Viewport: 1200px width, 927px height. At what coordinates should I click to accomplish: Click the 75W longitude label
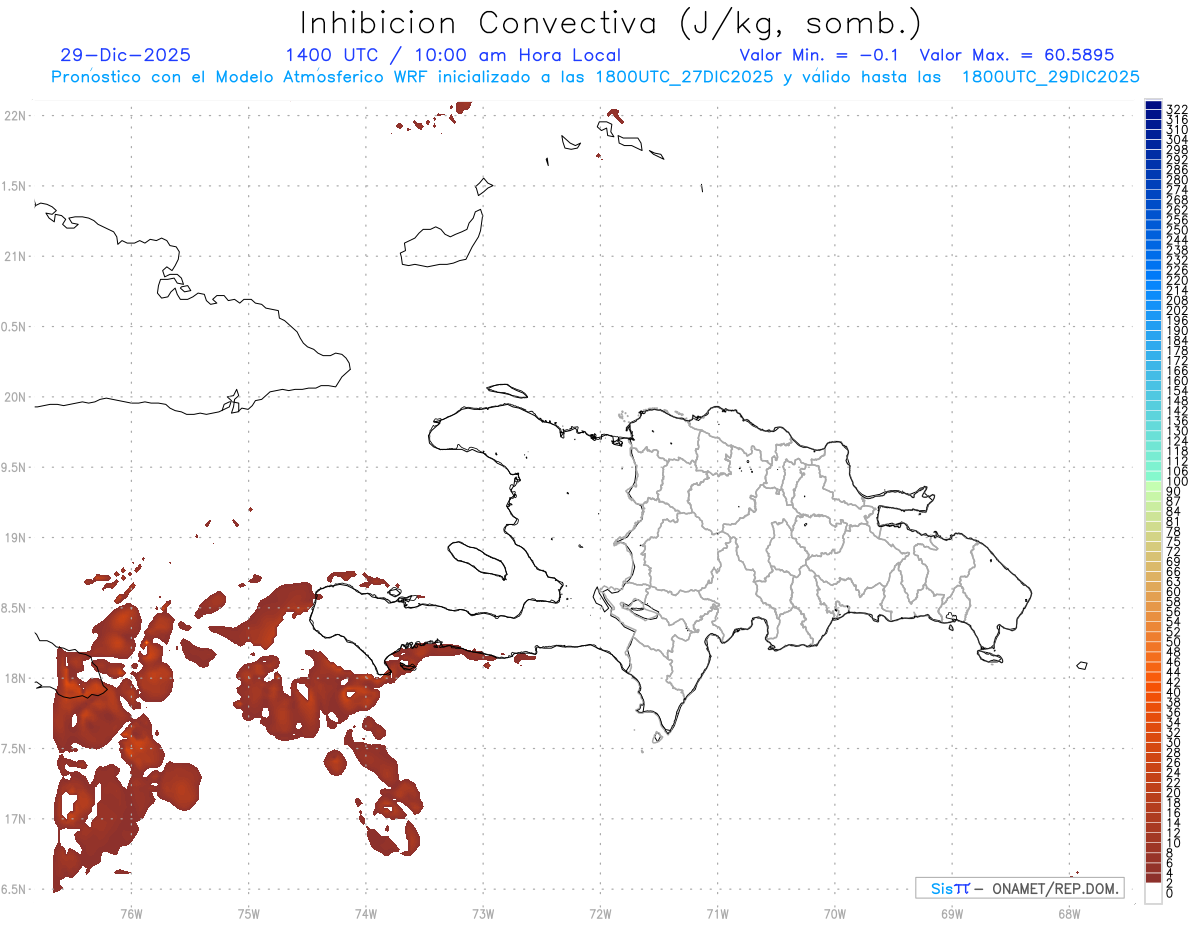click(x=249, y=913)
